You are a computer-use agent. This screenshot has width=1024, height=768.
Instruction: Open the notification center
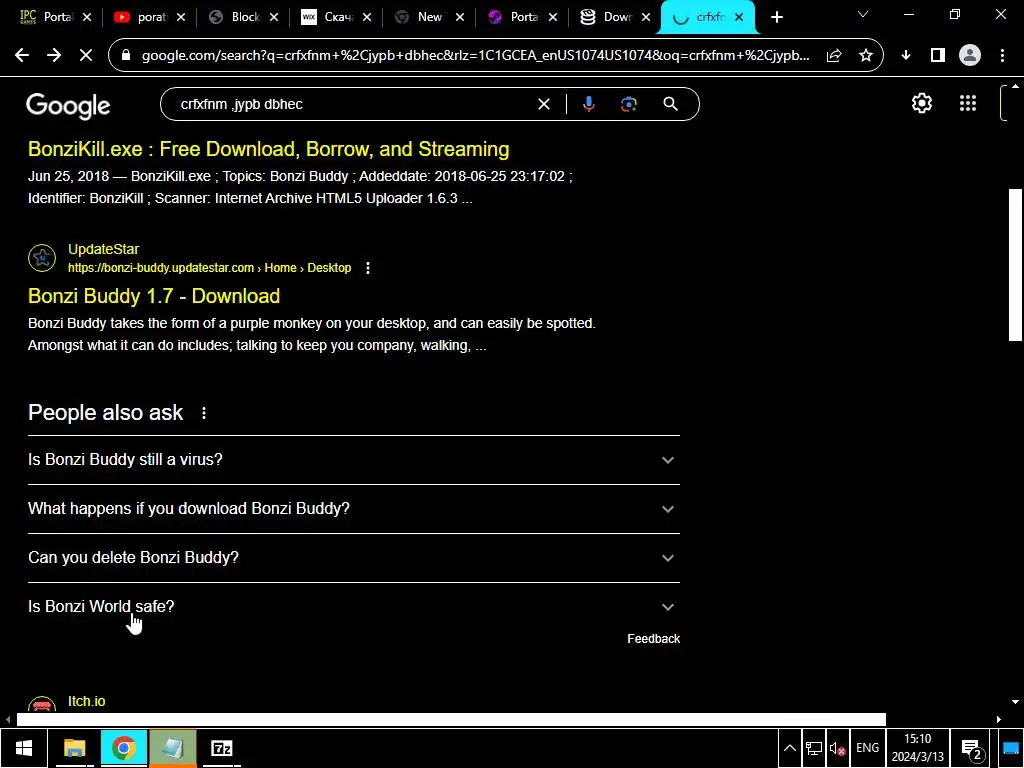[972, 749]
